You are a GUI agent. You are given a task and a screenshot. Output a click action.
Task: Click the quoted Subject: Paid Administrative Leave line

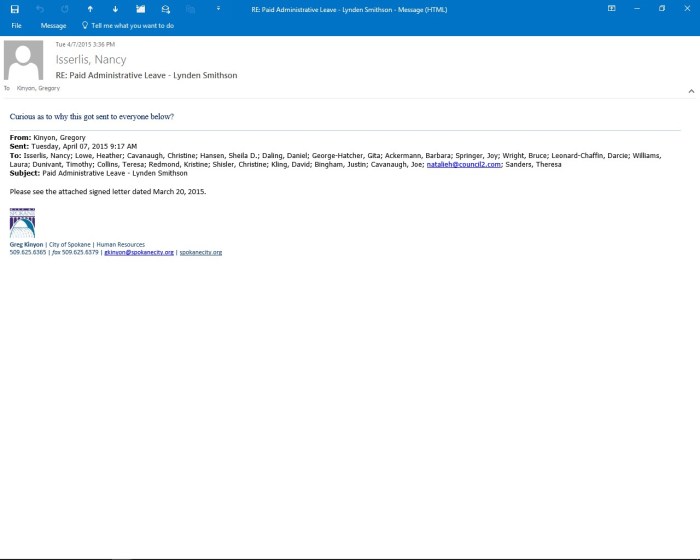(x=99, y=173)
